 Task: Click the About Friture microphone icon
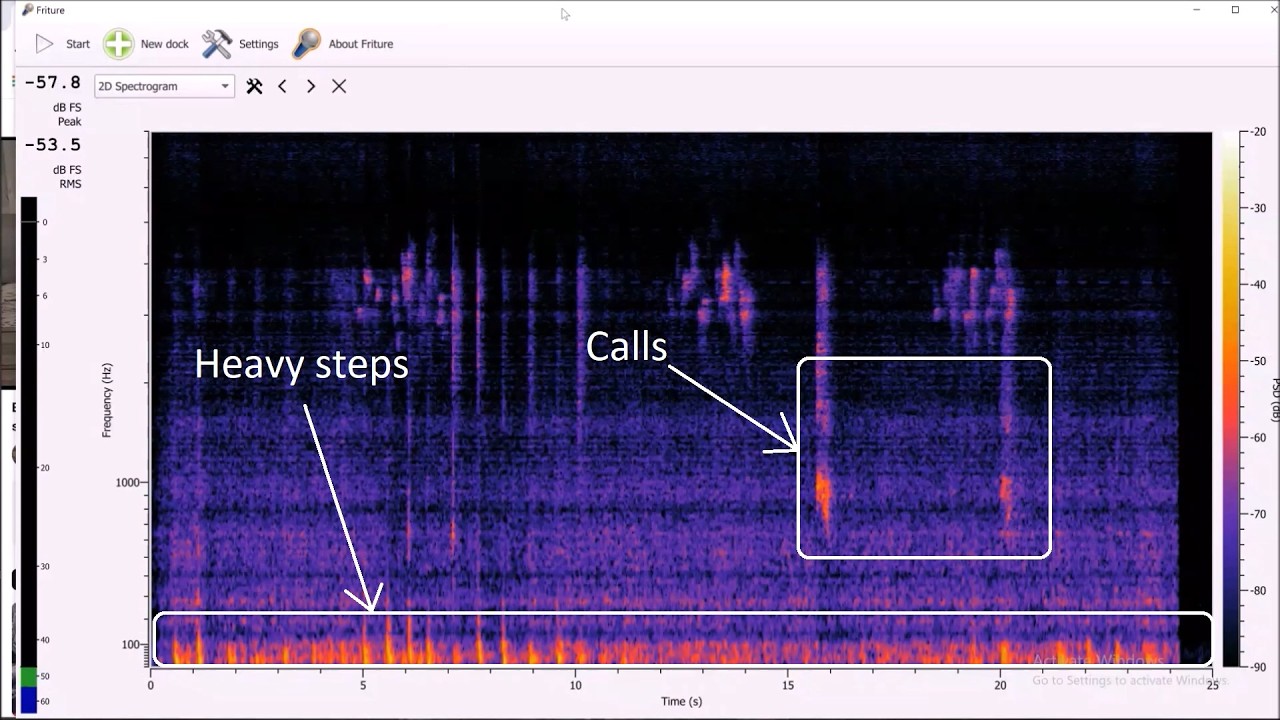(x=306, y=44)
